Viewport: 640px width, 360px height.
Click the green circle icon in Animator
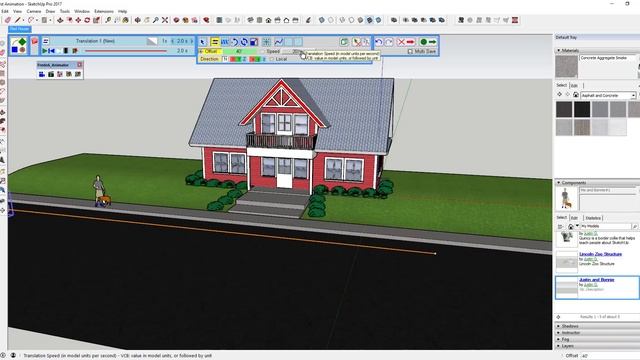[423, 42]
